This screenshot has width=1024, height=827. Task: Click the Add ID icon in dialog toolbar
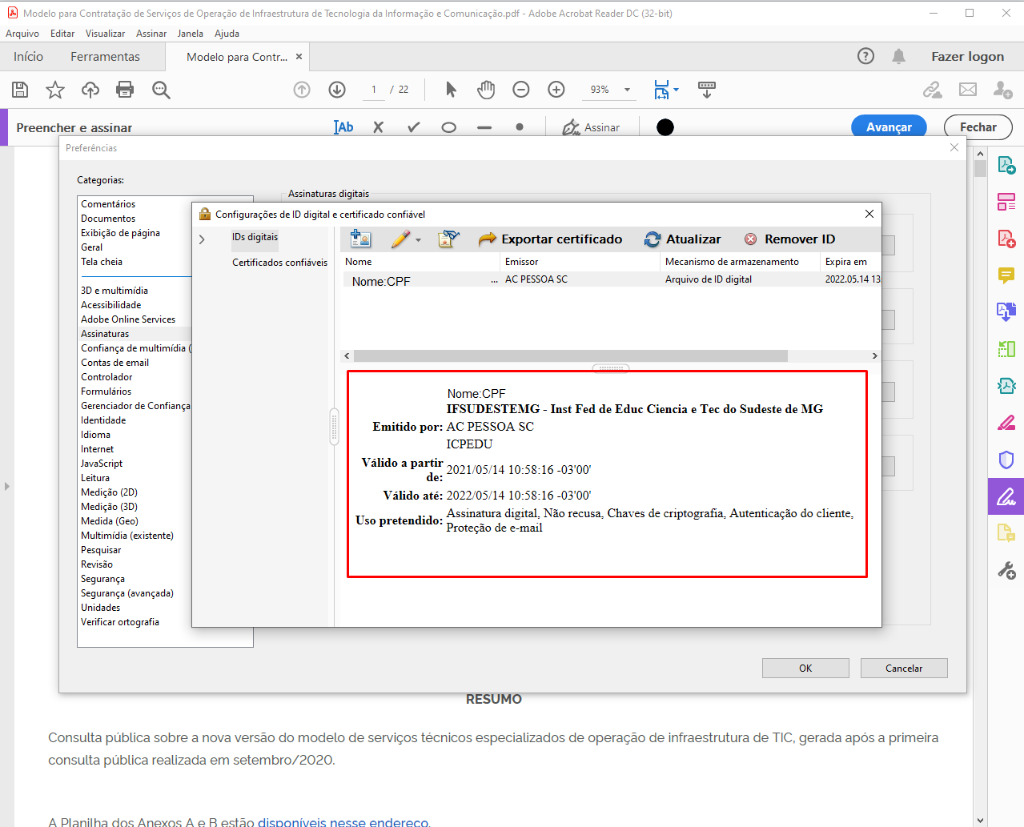[x=361, y=239]
